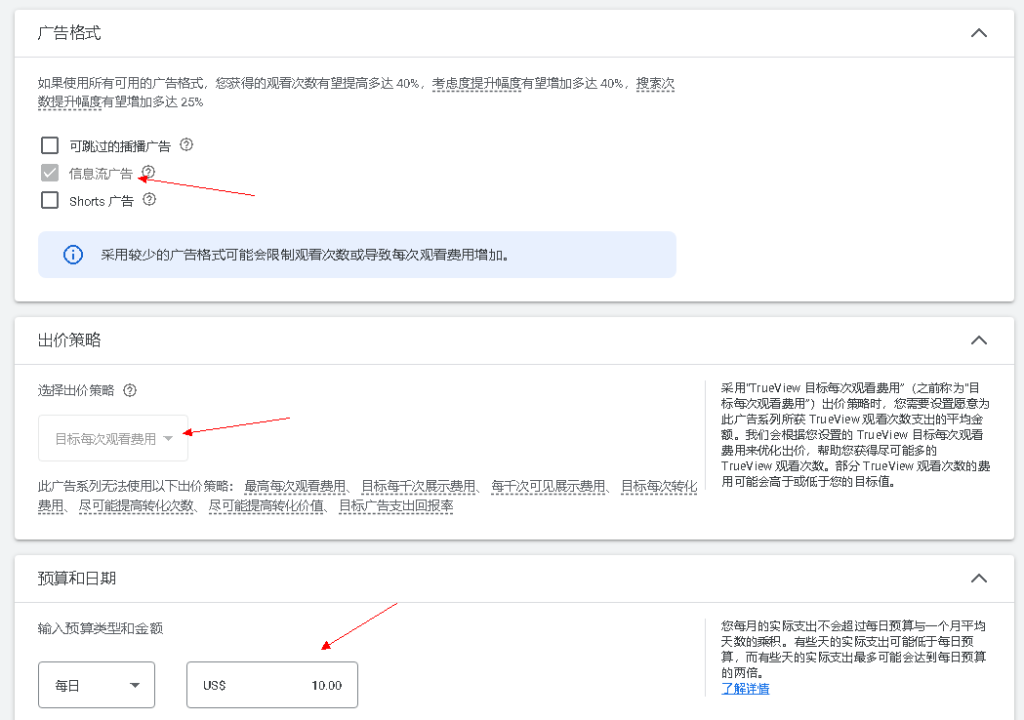Click the 每千次可见展示费用 strategy term
Screen dimensions: 1024x720
point(549,487)
